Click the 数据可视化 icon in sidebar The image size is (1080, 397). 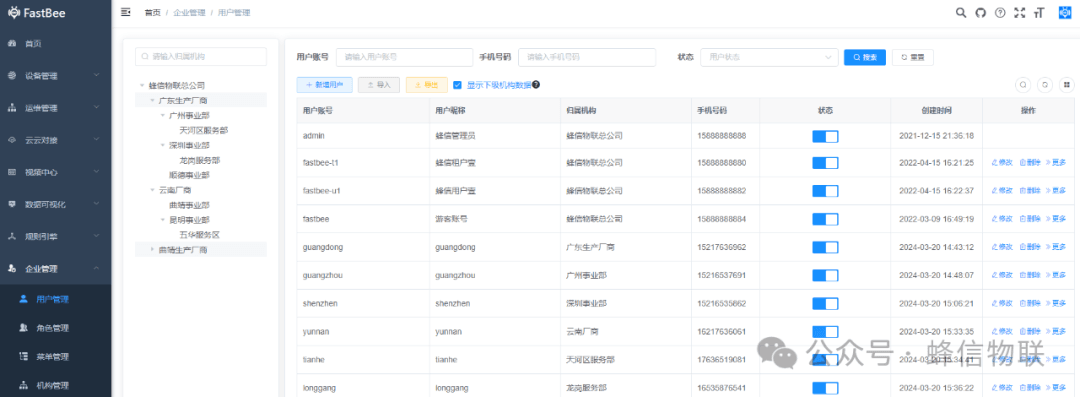[12, 204]
